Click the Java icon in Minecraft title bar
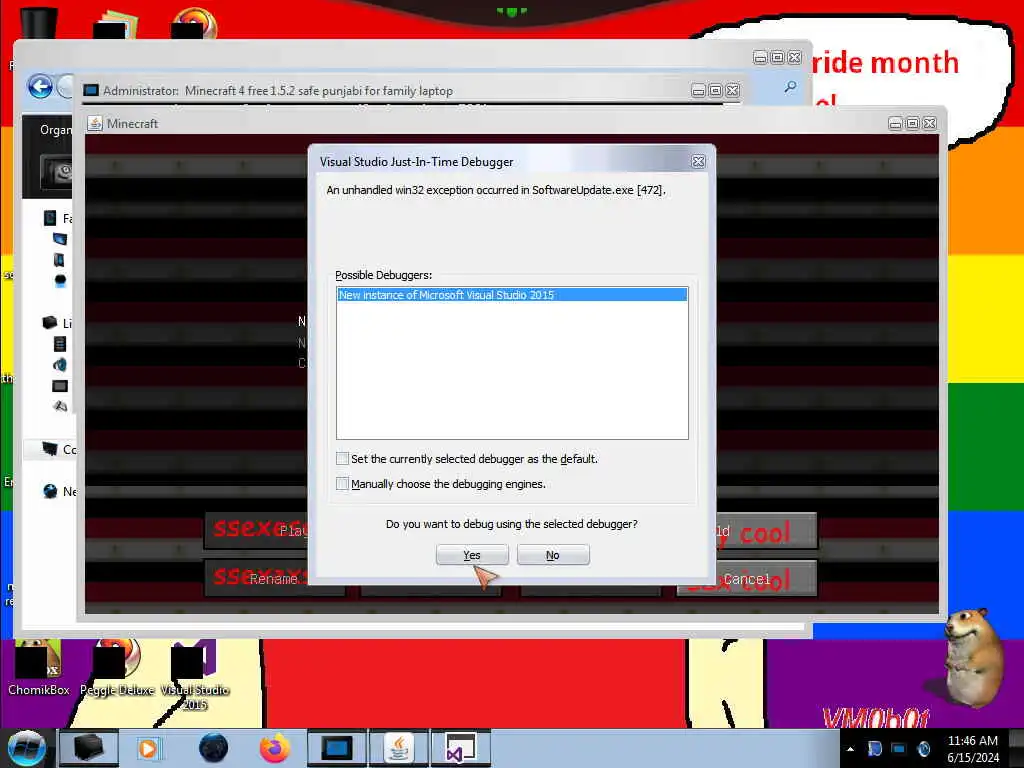 [95, 123]
